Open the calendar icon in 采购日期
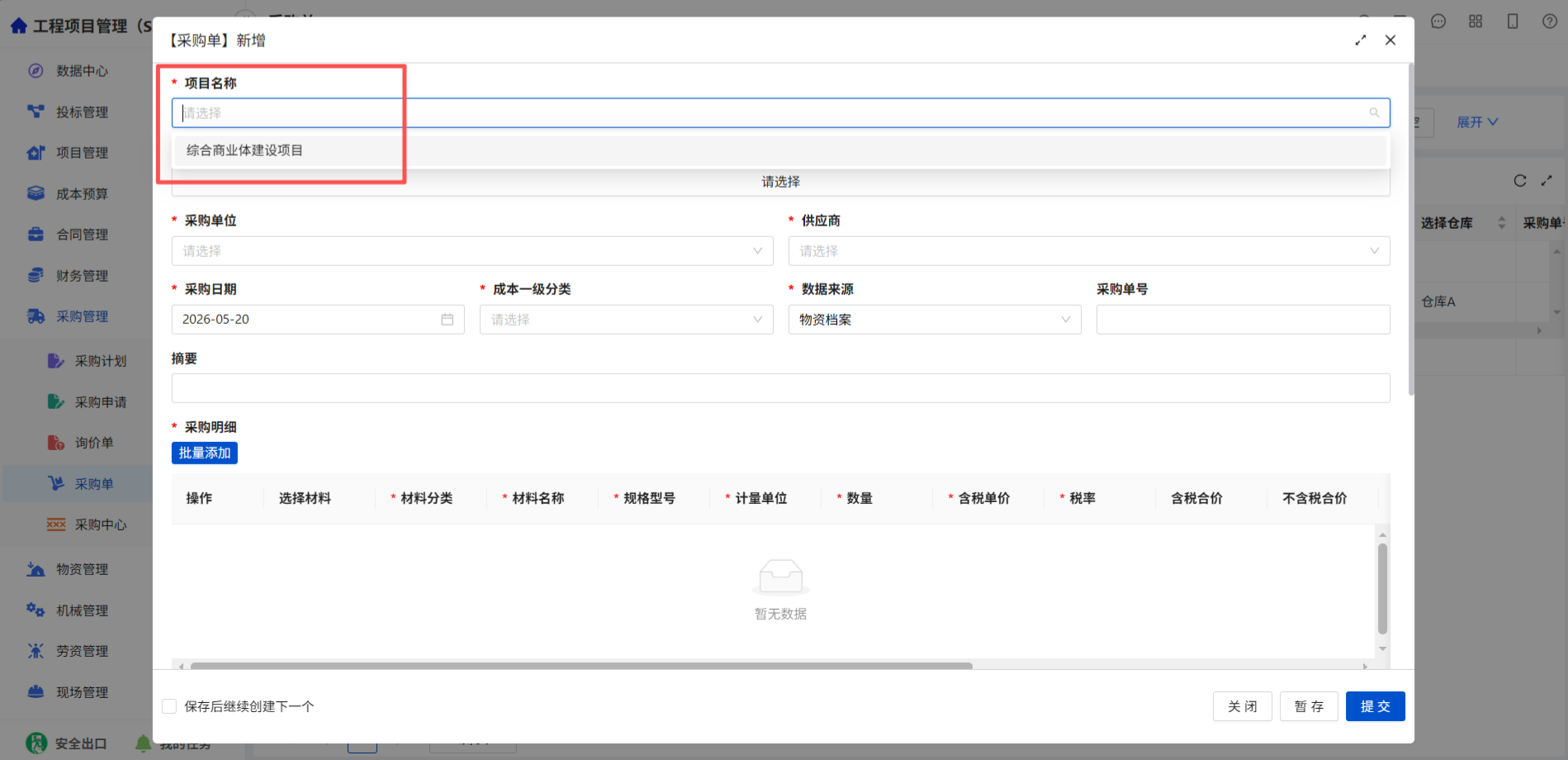 [x=447, y=320]
